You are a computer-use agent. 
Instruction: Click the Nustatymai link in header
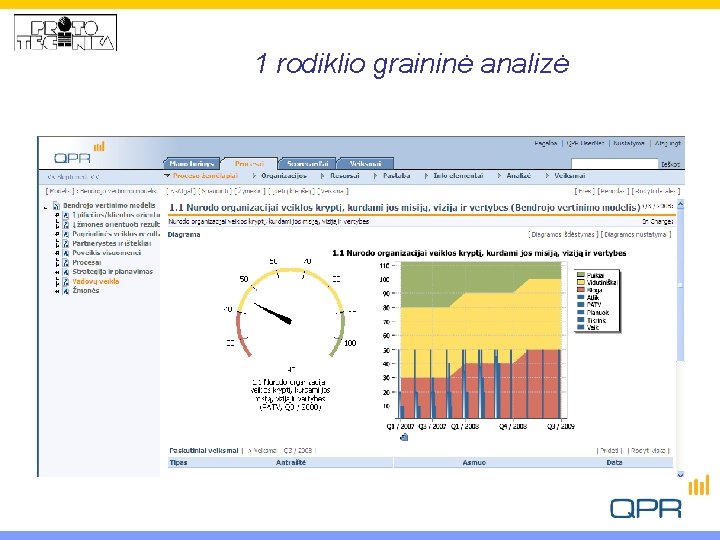[x=629, y=143]
